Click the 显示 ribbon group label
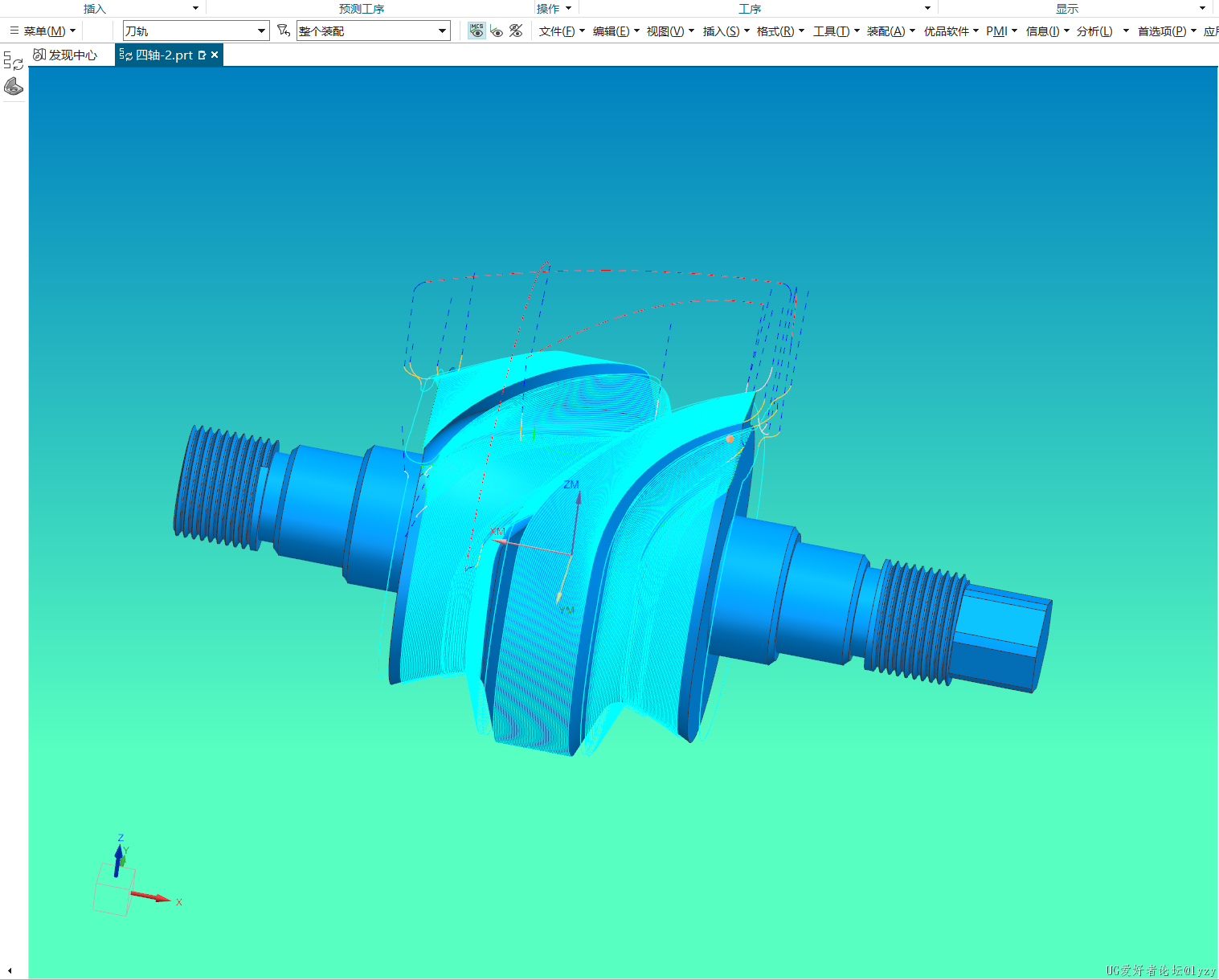Image resolution: width=1219 pixels, height=980 pixels. (1067, 9)
